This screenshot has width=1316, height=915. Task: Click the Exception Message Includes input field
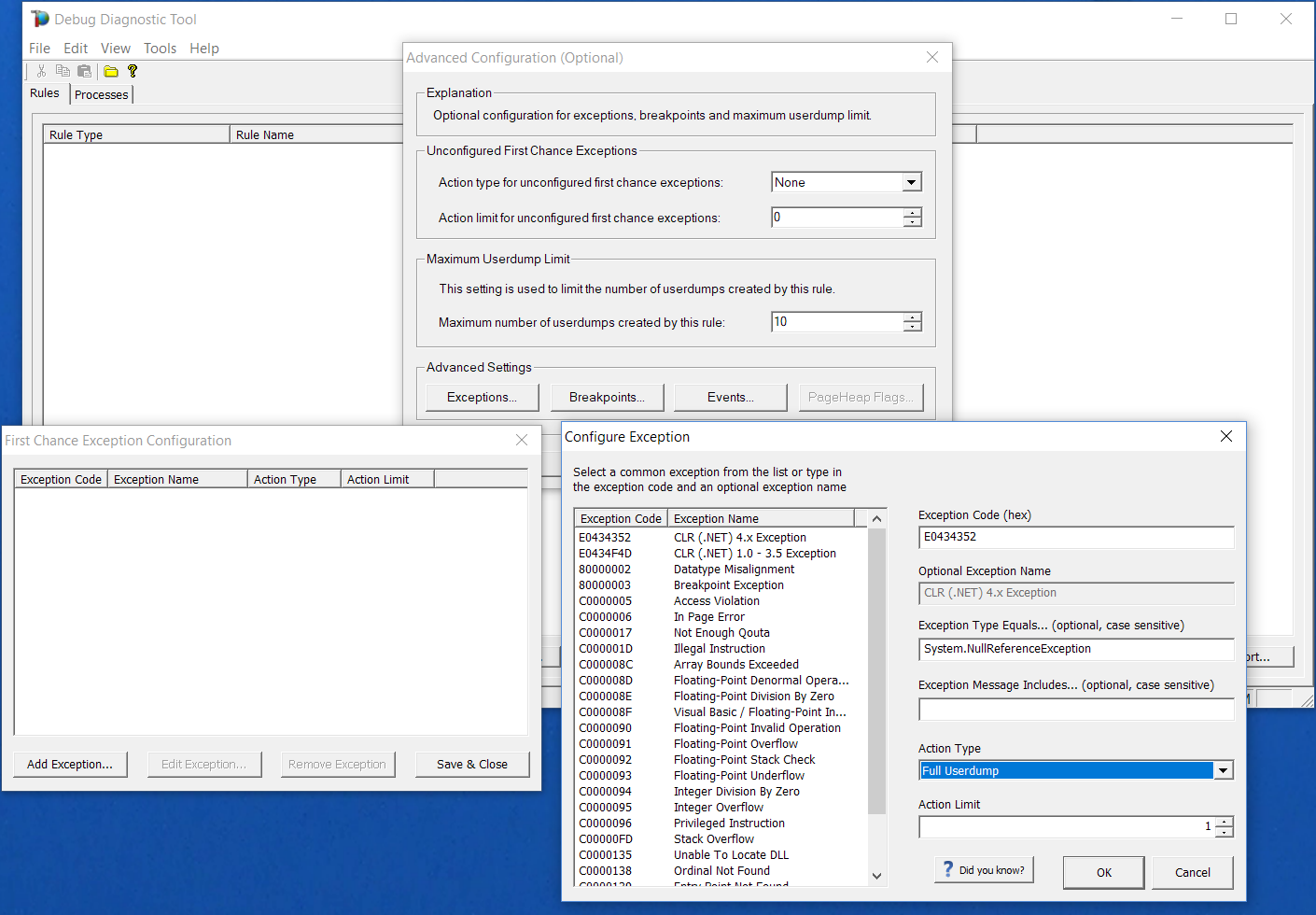pos(1076,710)
